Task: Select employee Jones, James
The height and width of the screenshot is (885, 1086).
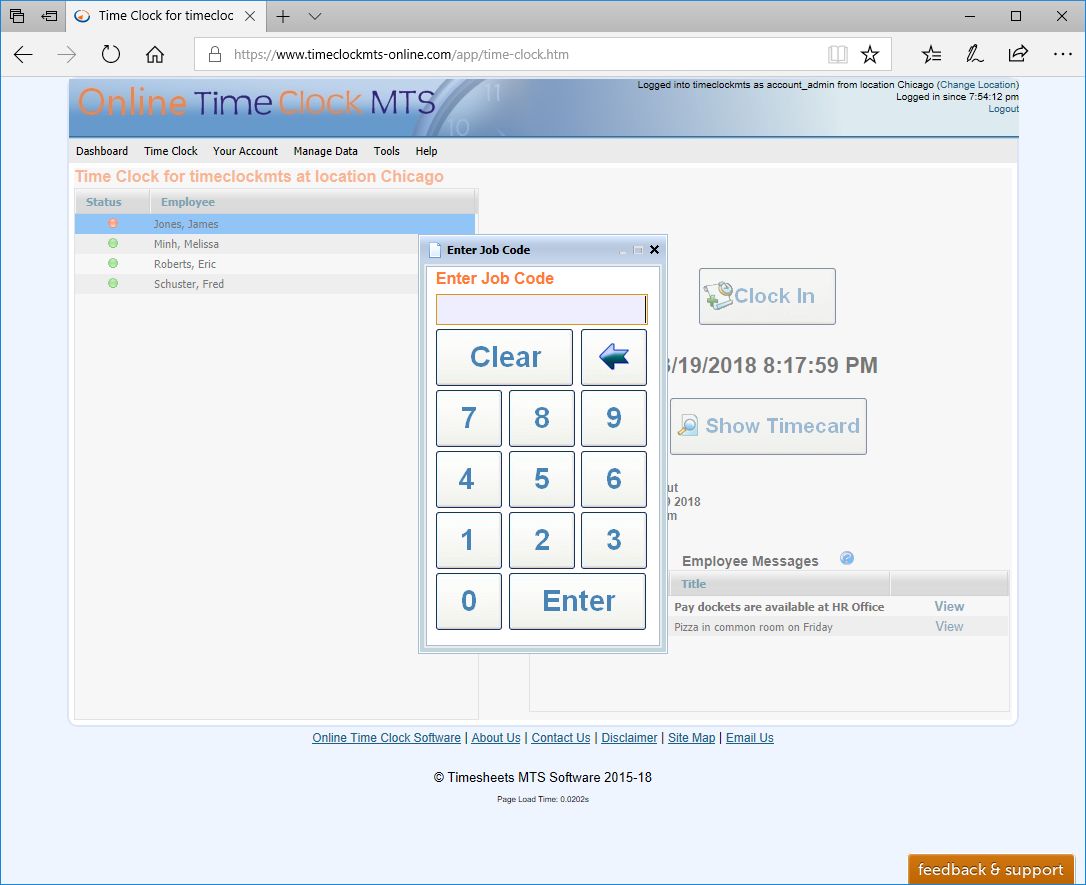Action: [x=275, y=224]
